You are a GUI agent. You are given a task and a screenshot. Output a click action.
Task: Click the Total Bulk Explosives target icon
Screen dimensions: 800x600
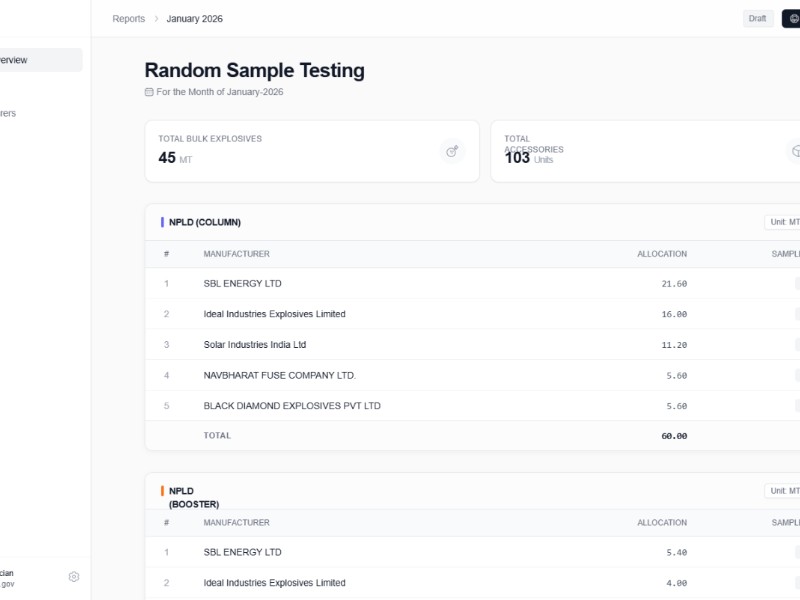[x=452, y=151]
